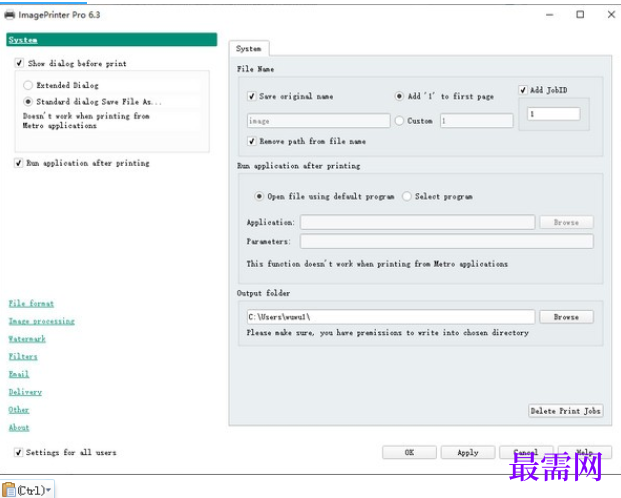This screenshot has width=621, height=498.
Task: Open the Other settings link
Action: click(19, 410)
